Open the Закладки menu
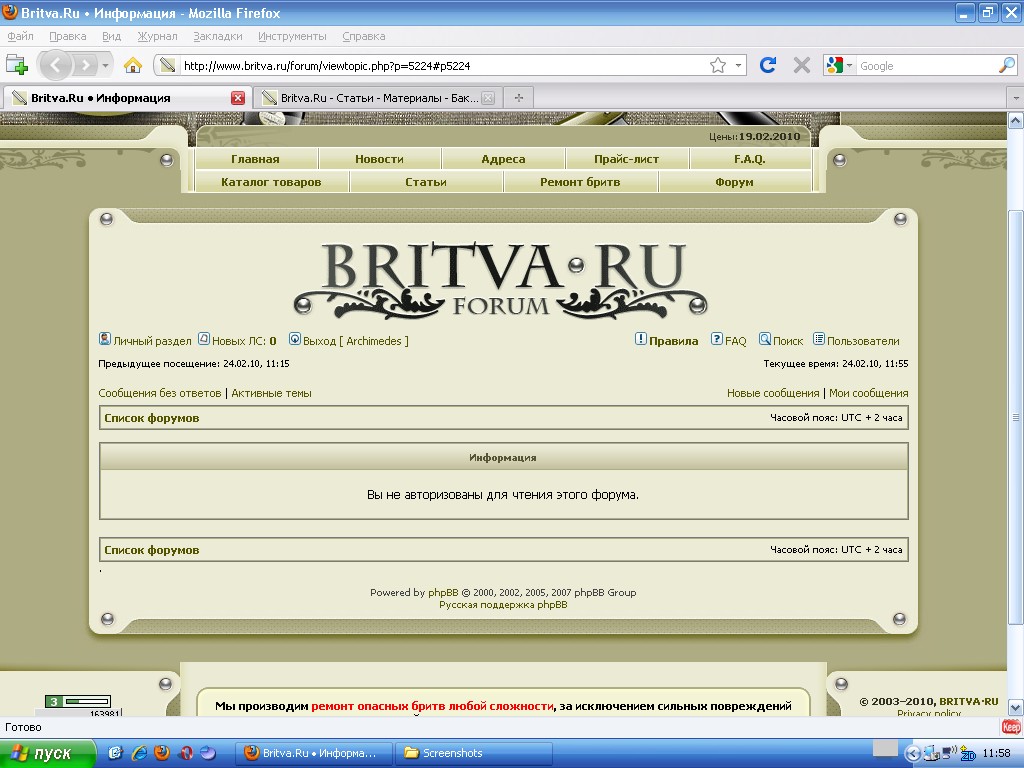Viewport: 1024px width, 768px height. pyautogui.click(x=217, y=36)
